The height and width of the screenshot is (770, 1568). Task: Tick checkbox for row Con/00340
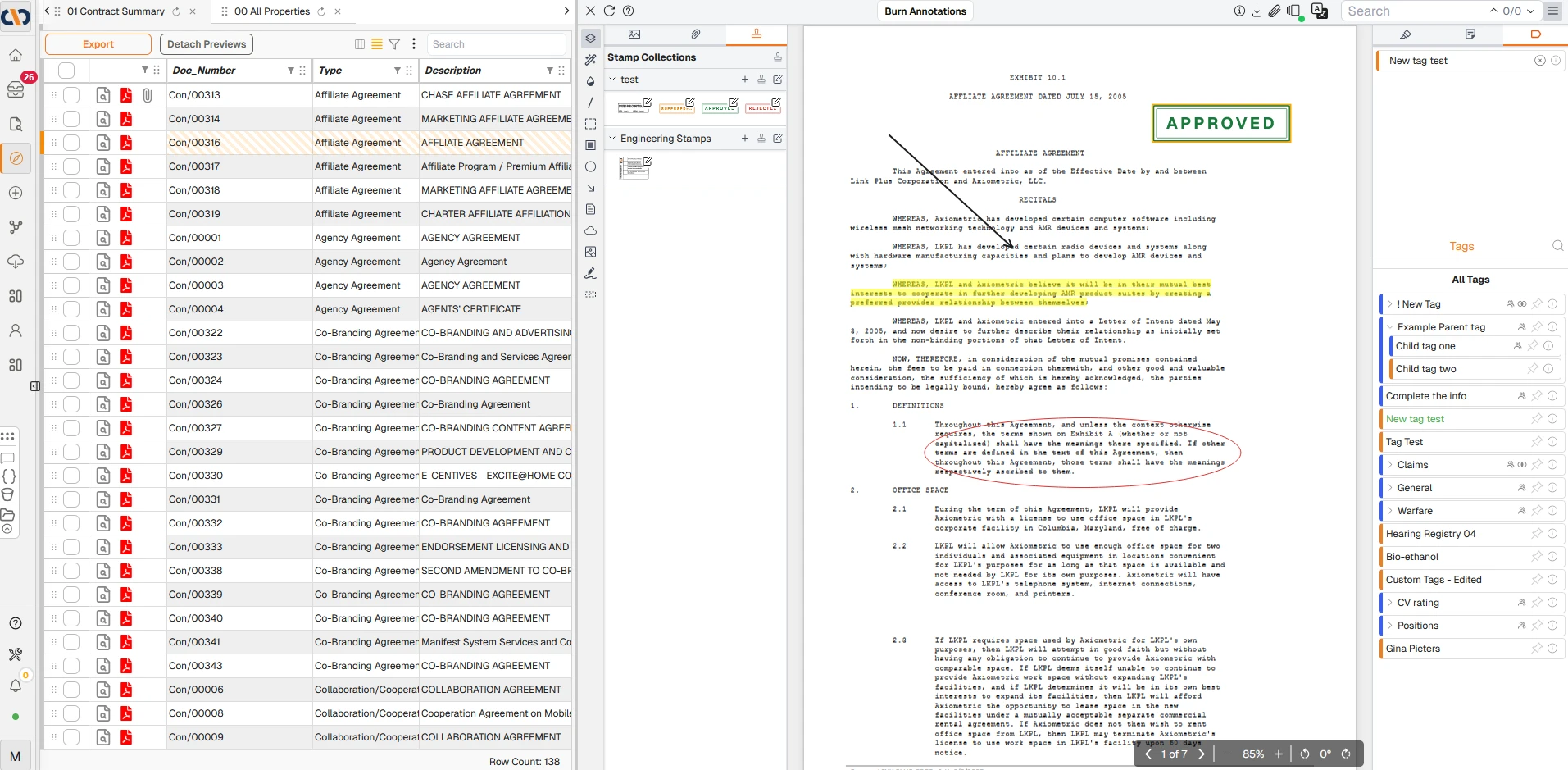pos(71,618)
